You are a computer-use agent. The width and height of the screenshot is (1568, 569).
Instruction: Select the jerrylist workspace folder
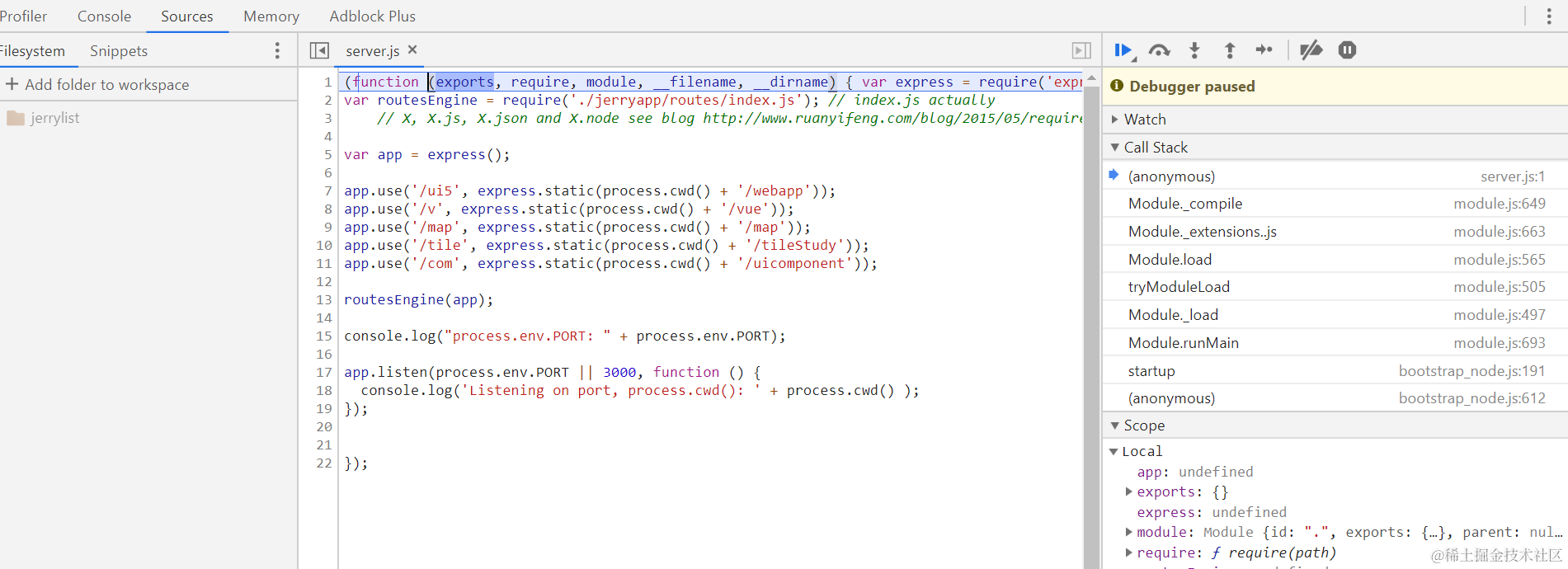coord(54,118)
